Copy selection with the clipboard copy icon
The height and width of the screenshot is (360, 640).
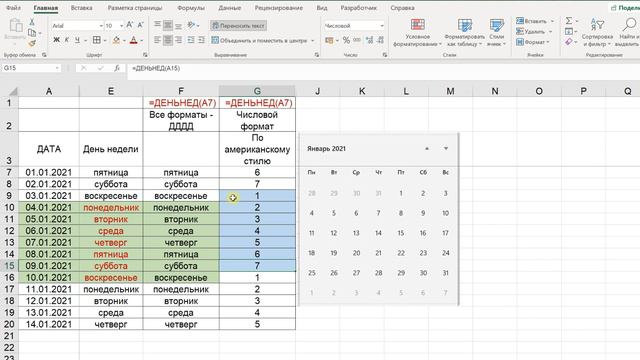[32, 33]
